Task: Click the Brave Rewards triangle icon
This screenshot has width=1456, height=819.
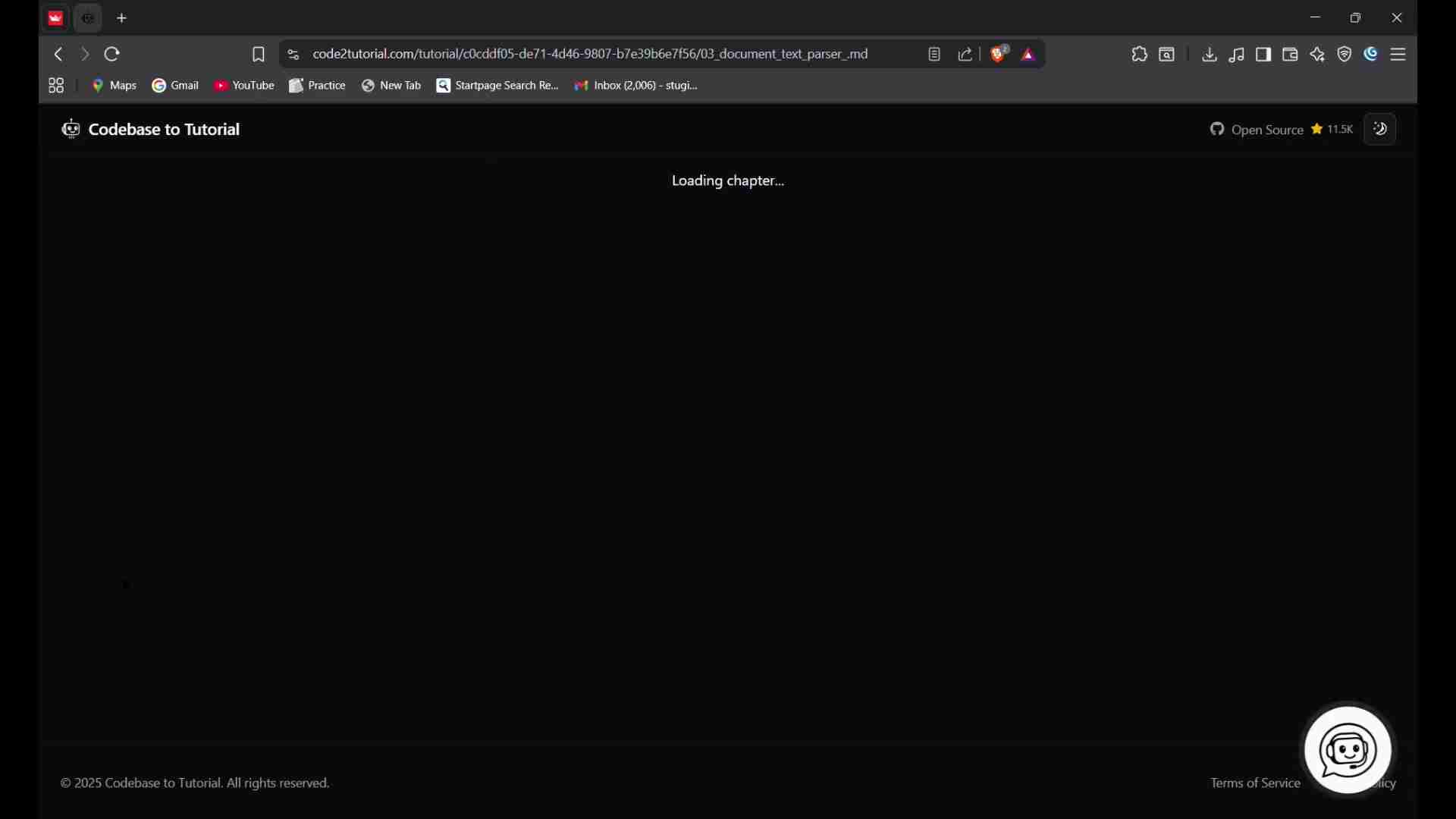Action: (x=1031, y=55)
